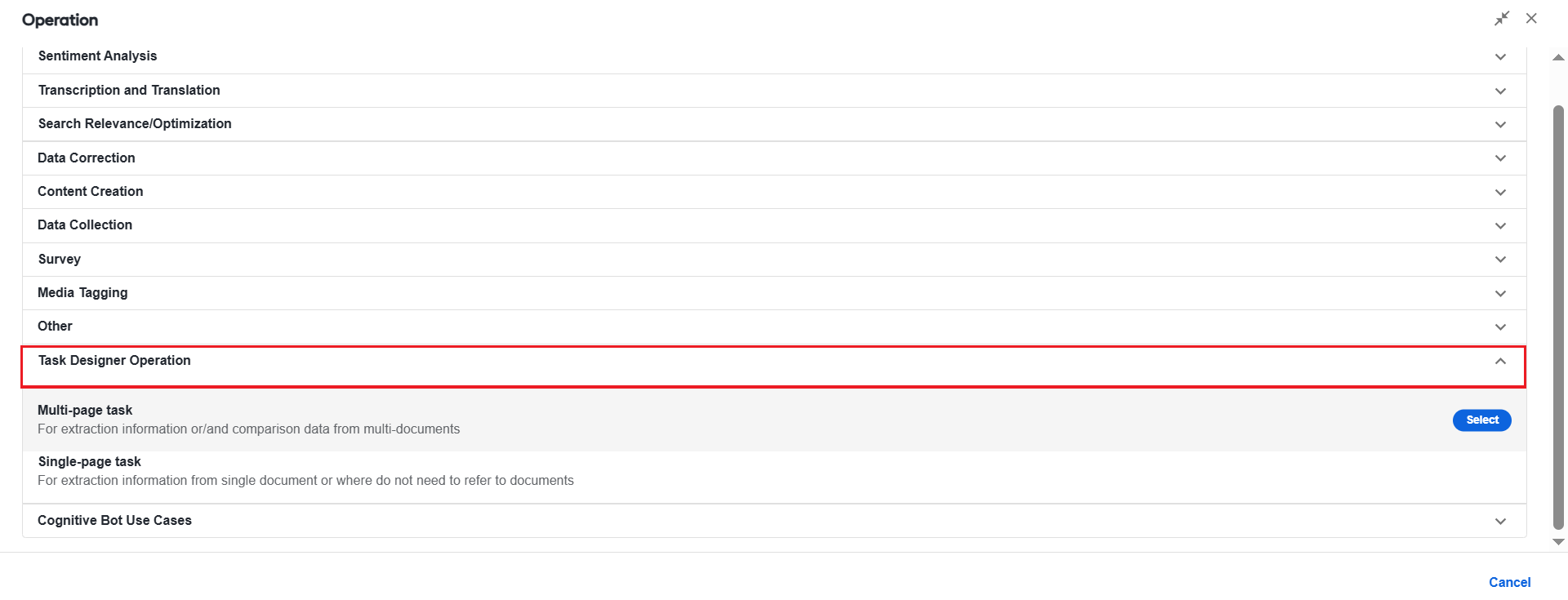Expand the Survey category chevron
The height and width of the screenshot is (600, 1568).
pyautogui.click(x=1500, y=260)
